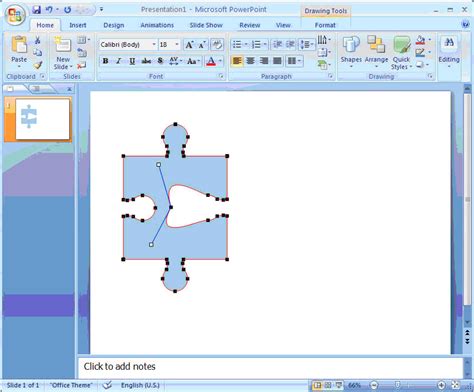Click the zoom slider handle
The image size is (474, 392).
tap(397, 385)
